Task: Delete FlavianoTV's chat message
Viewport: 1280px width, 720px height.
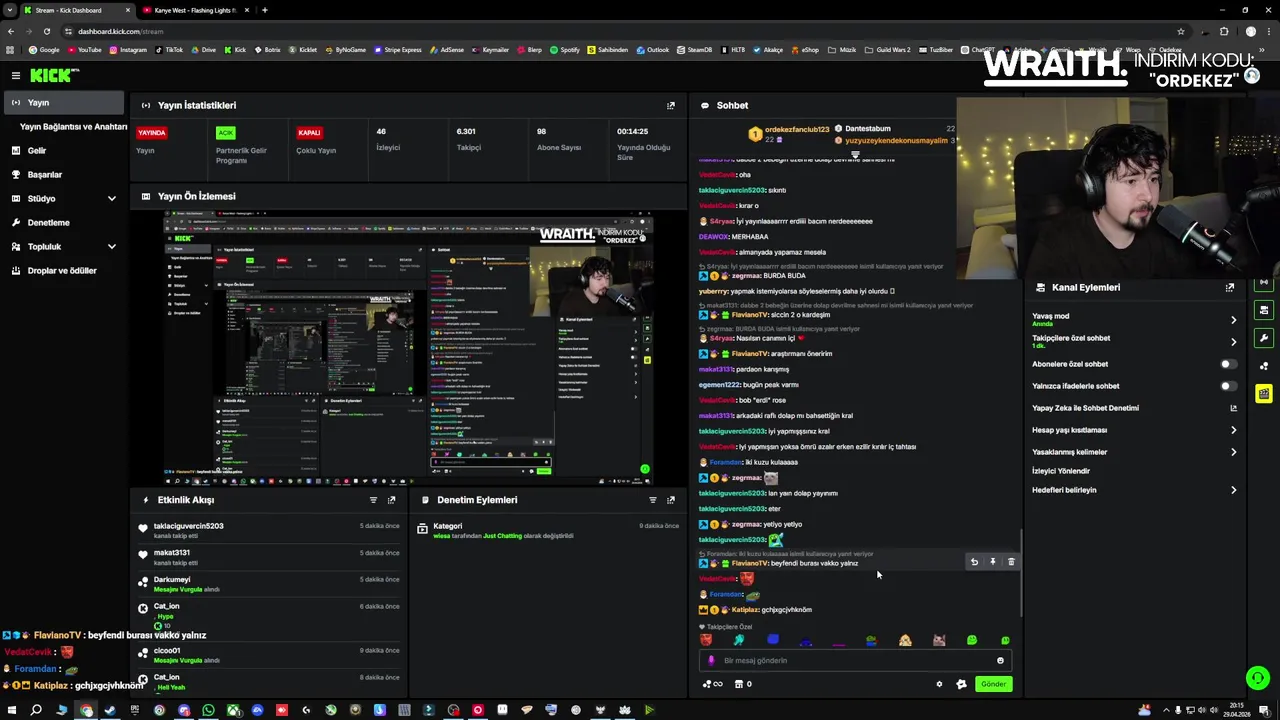Action: pos(1011,562)
